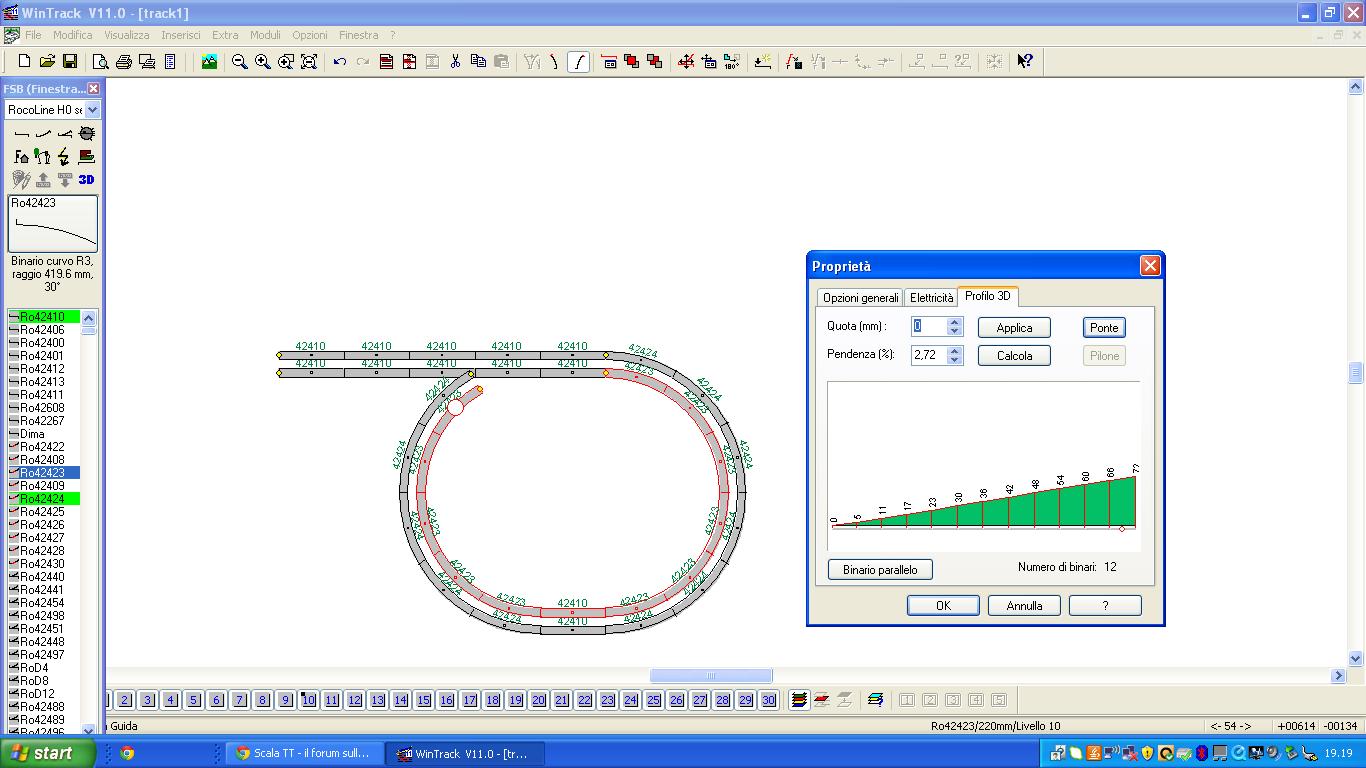The width and height of the screenshot is (1366, 768).
Task: Close the Proprietà dialog
Action: 1150,266
